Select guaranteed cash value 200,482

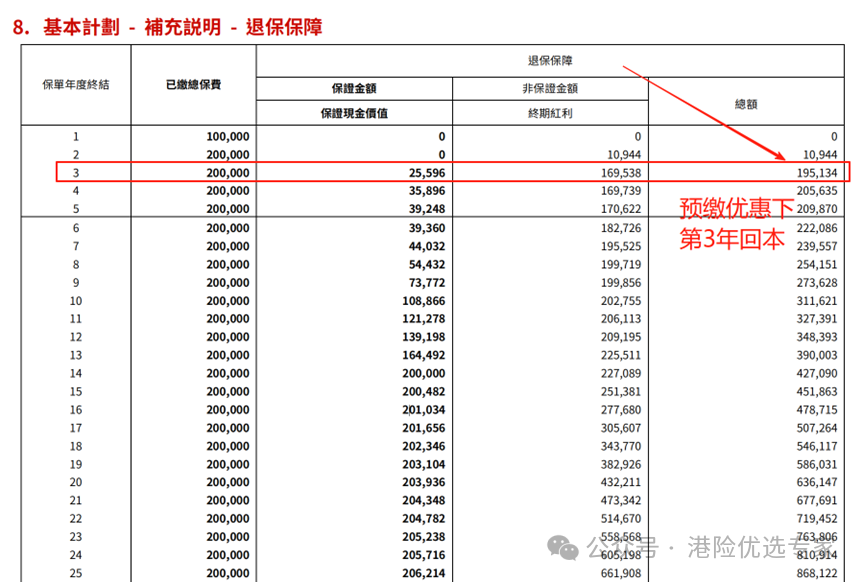click(x=423, y=391)
